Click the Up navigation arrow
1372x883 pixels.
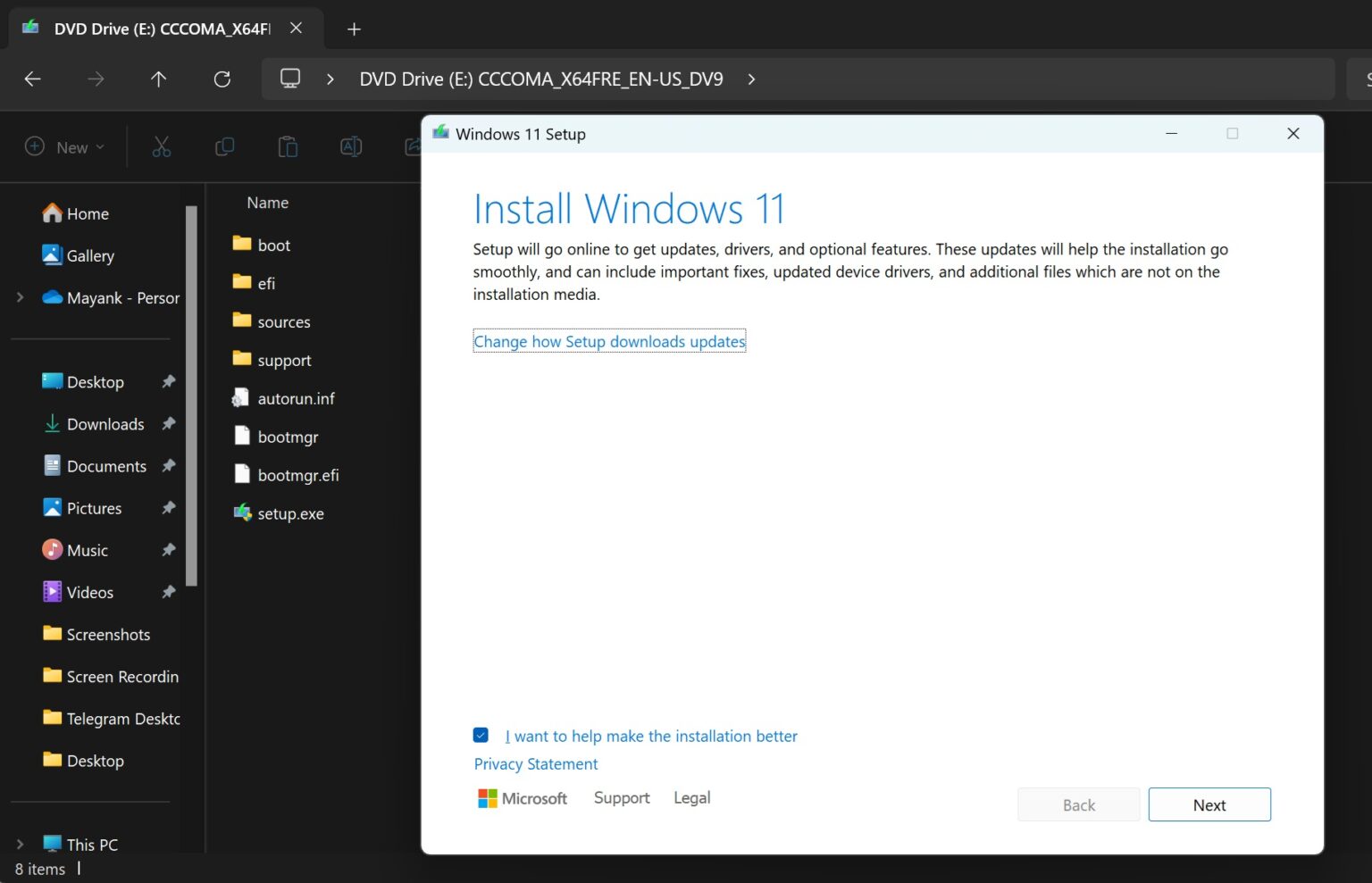point(158,79)
